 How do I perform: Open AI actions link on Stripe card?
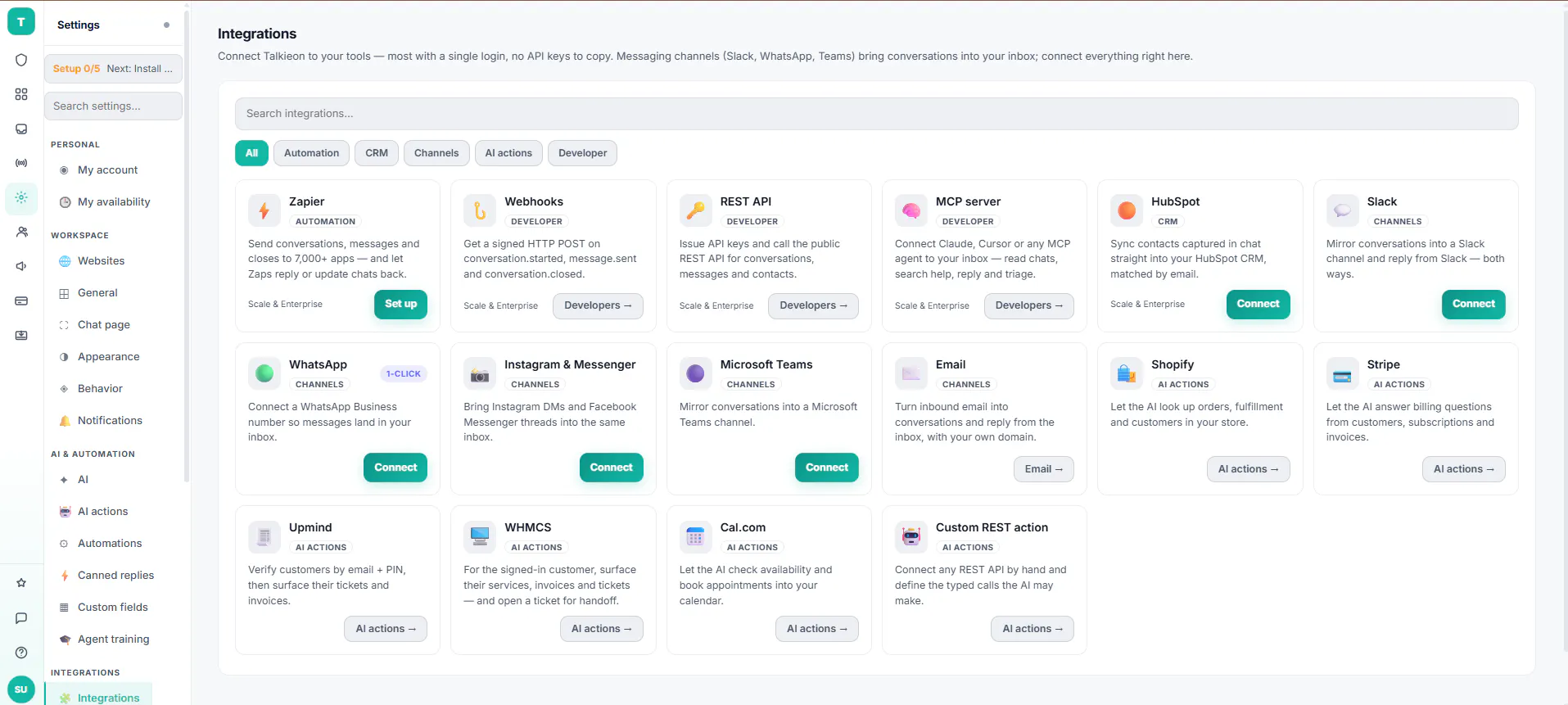(1463, 469)
